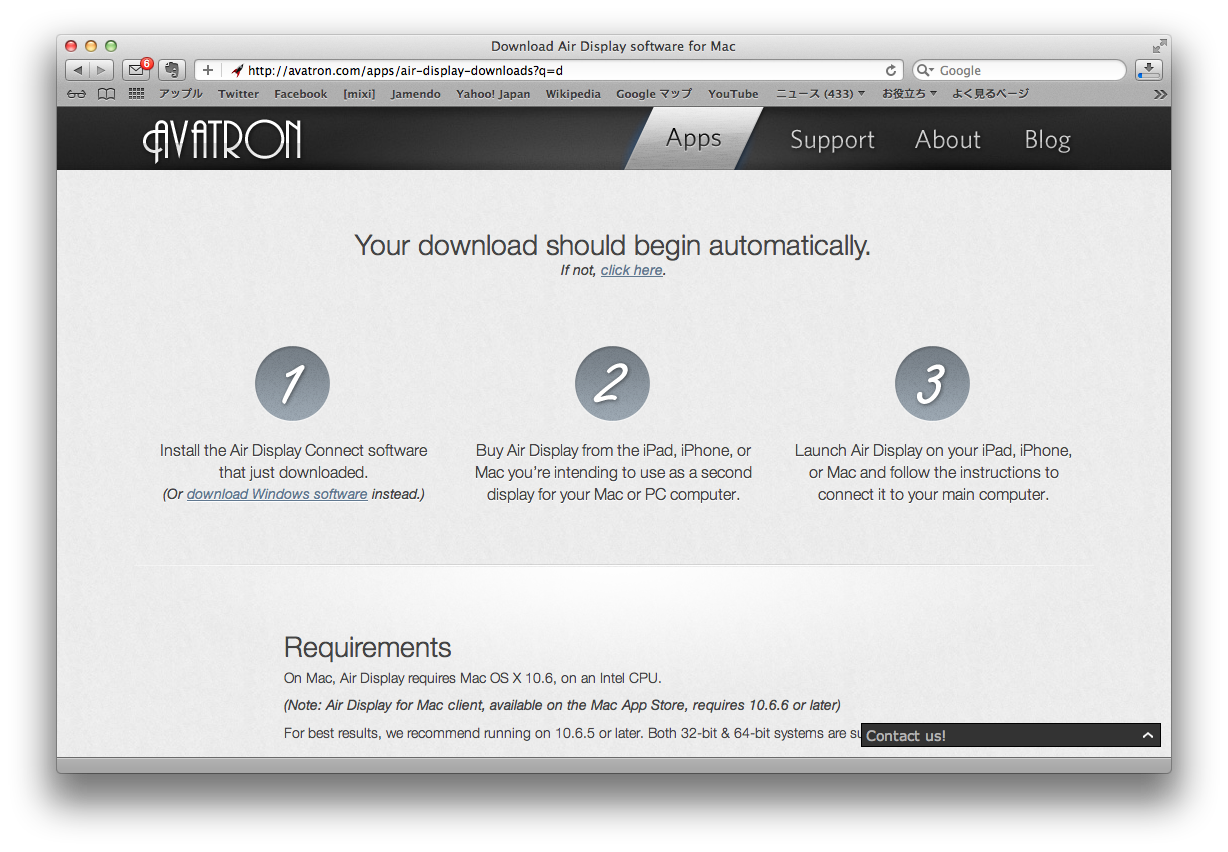Open the Facebook bookmark
Screen dimensions: 1228x852
pyautogui.click(x=301, y=94)
